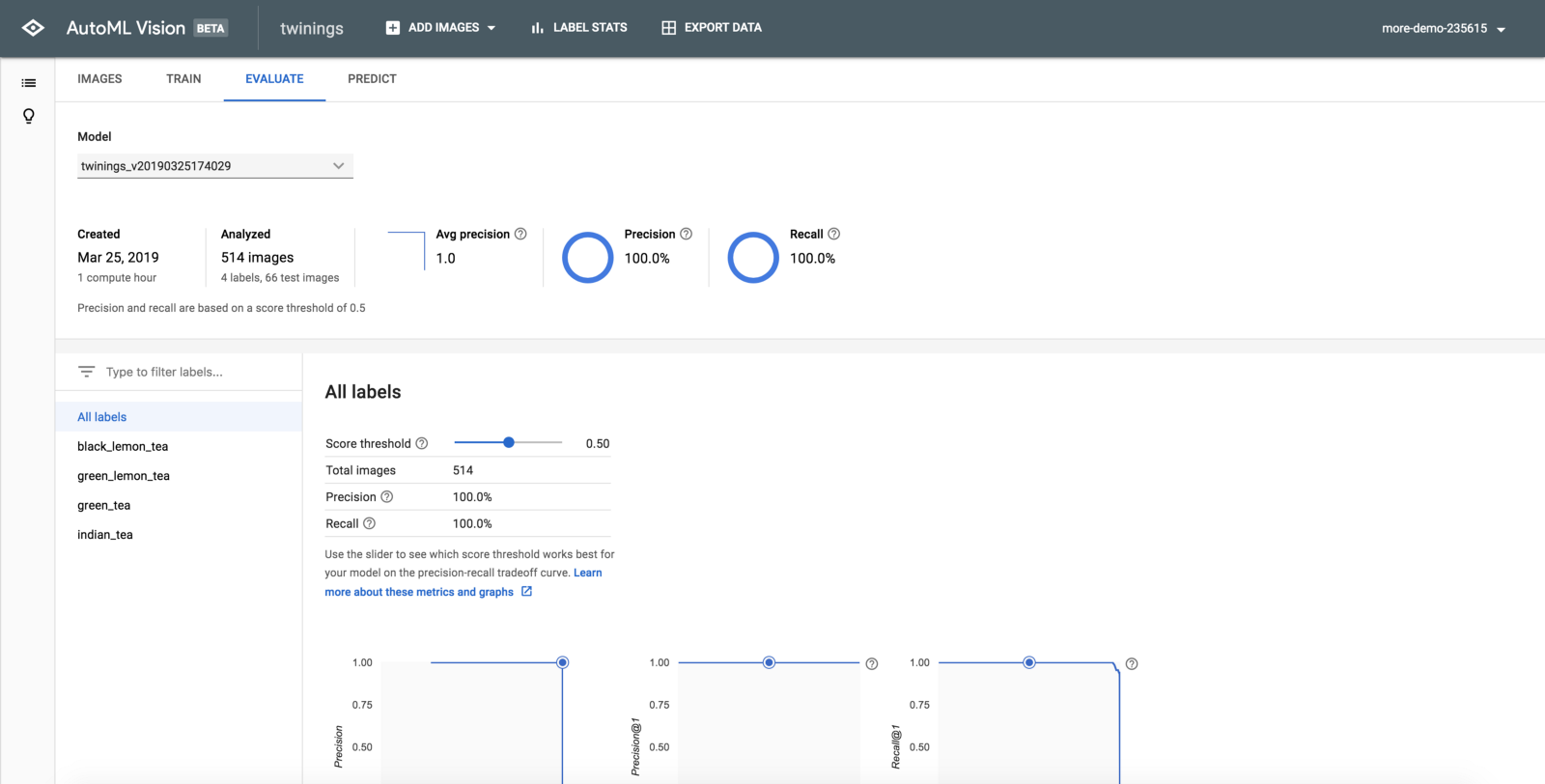This screenshot has width=1545, height=784.
Task: Click the BETA badge
Action: (x=211, y=28)
